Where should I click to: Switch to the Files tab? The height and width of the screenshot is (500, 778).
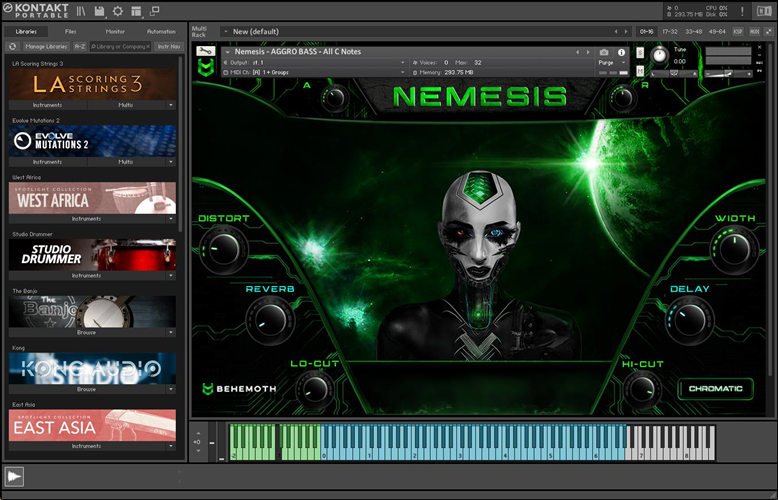[70, 31]
